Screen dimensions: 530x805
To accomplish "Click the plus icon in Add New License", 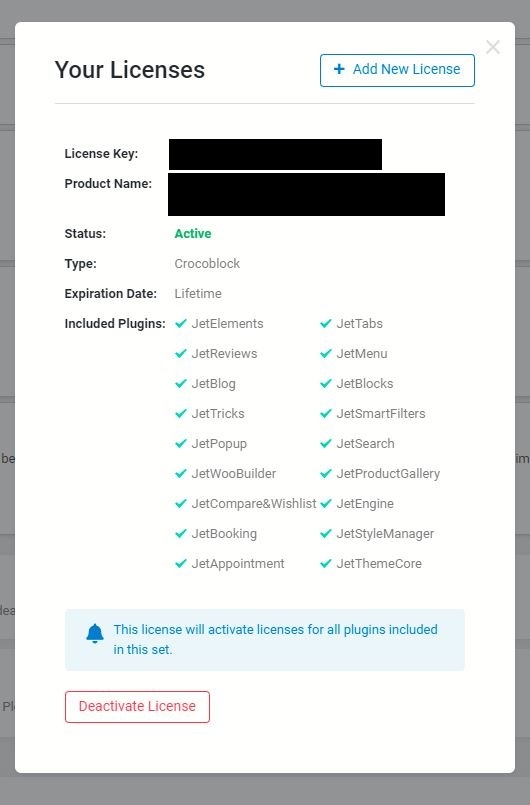I will (x=339, y=69).
